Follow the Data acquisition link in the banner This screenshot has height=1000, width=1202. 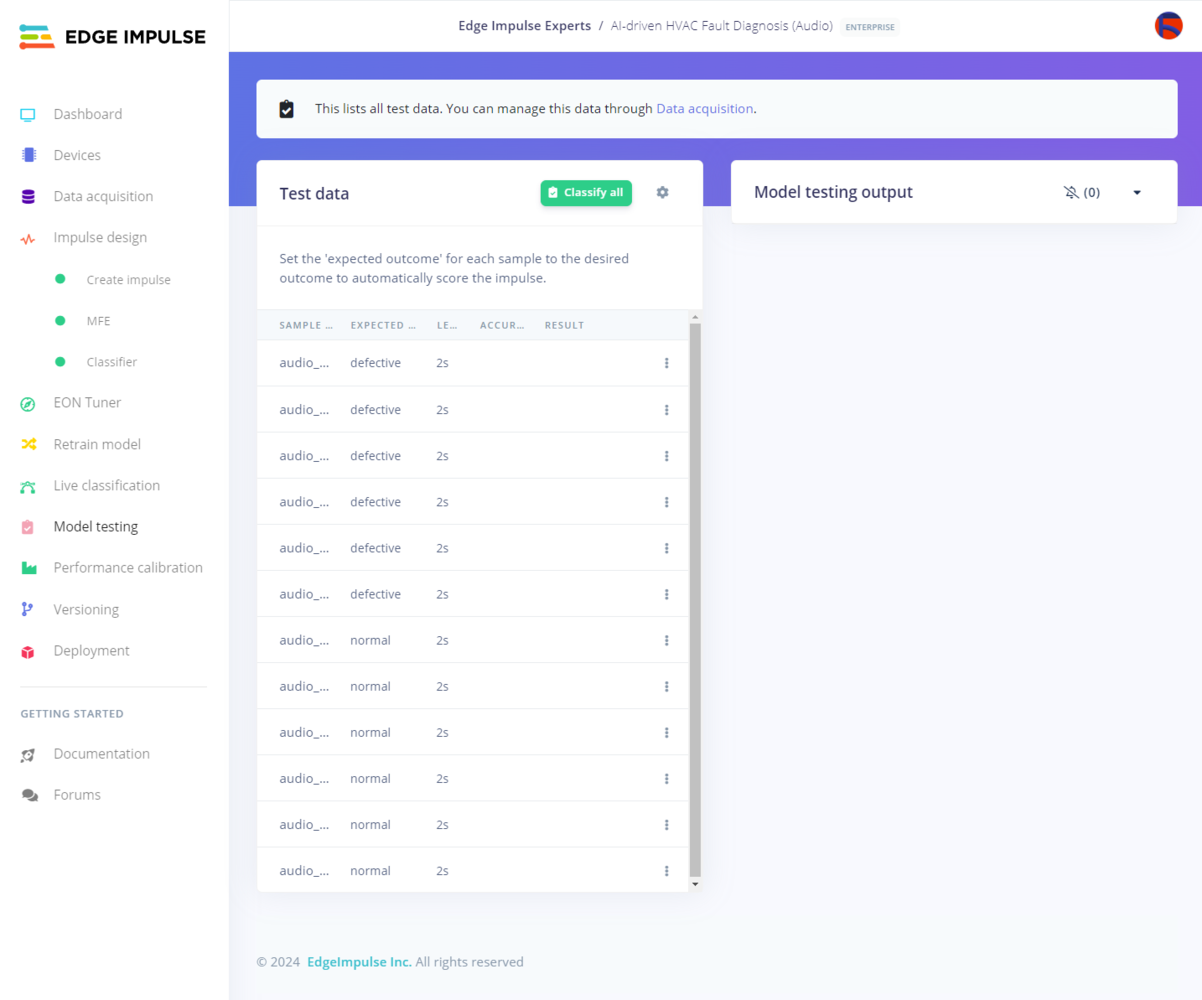(x=705, y=108)
